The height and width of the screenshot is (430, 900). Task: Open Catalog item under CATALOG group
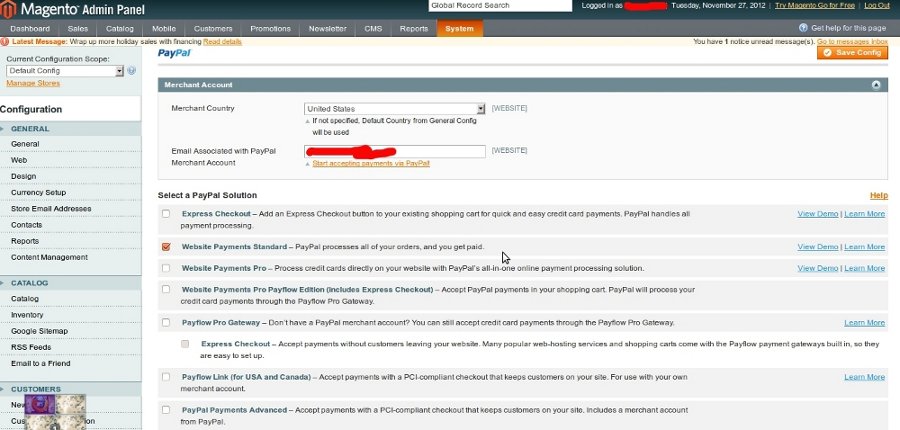(x=25, y=299)
